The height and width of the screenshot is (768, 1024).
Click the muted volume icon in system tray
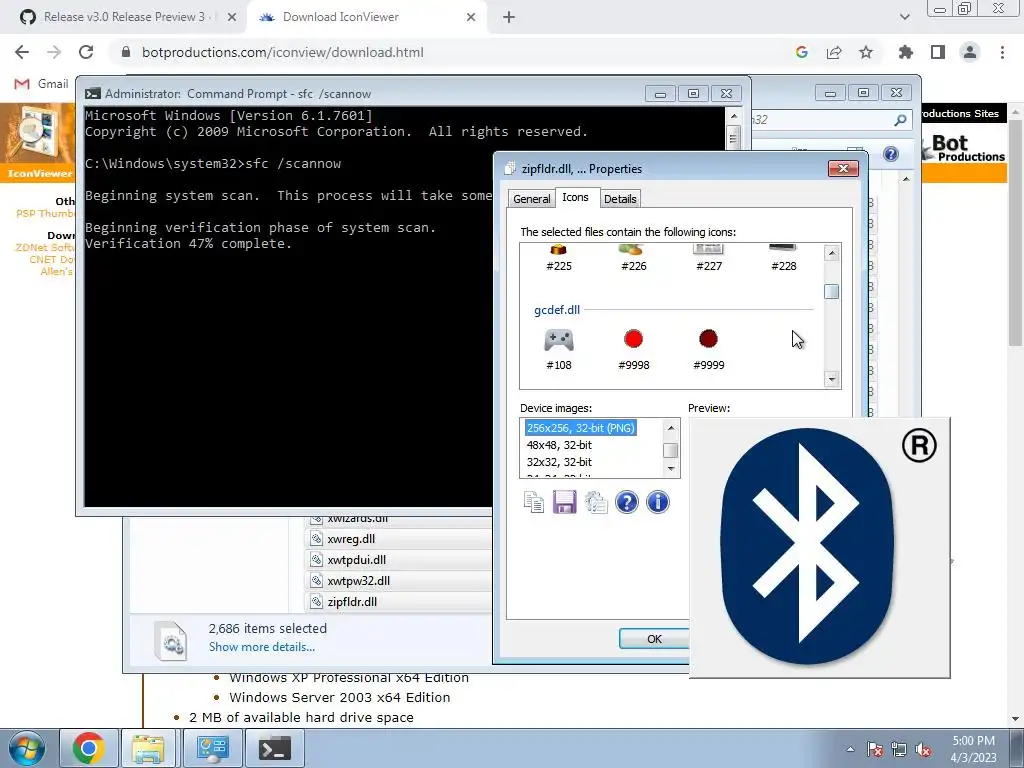(x=923, y=749)
